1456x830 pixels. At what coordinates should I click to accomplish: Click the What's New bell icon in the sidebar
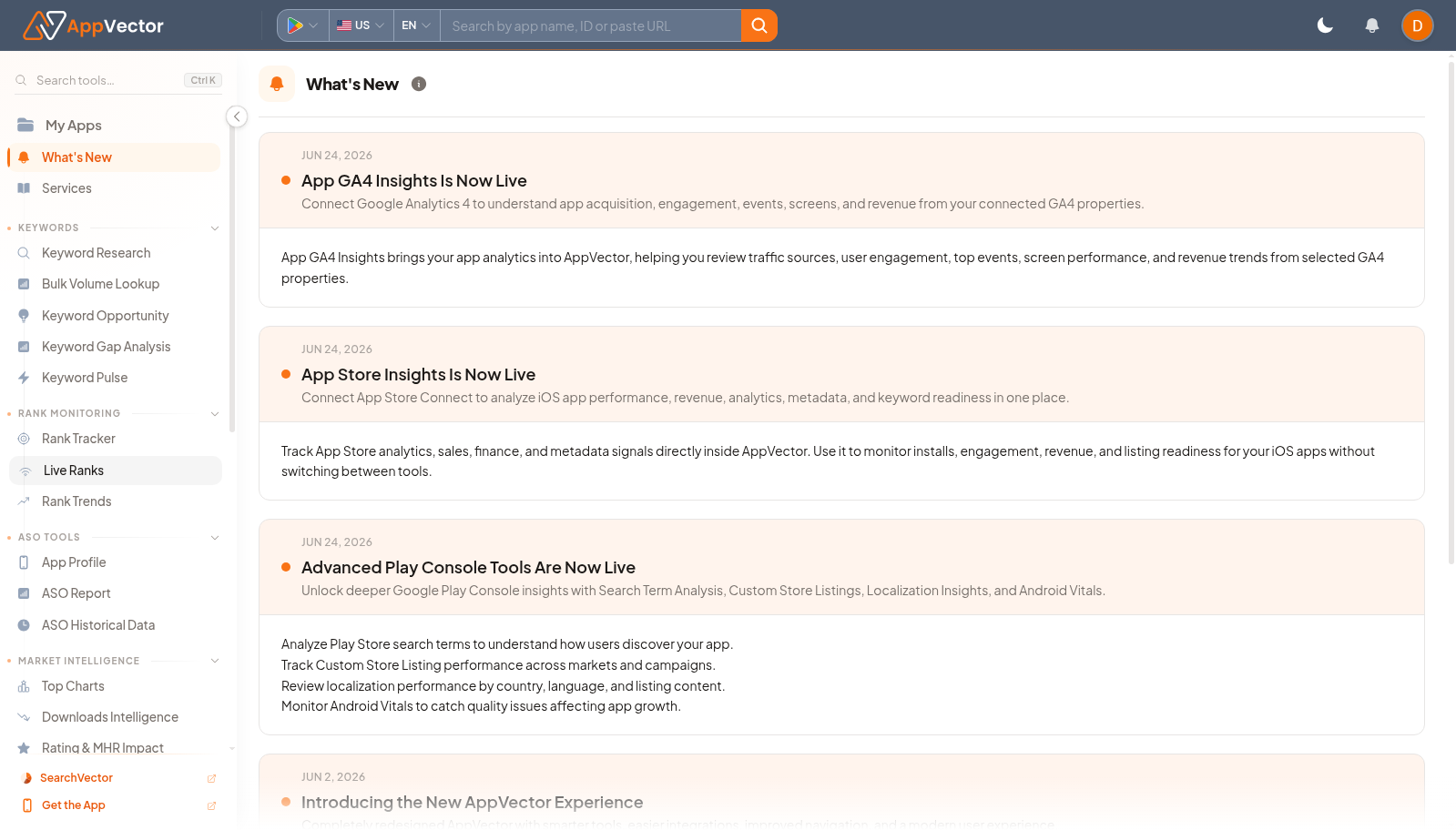[x=24, y=157]
